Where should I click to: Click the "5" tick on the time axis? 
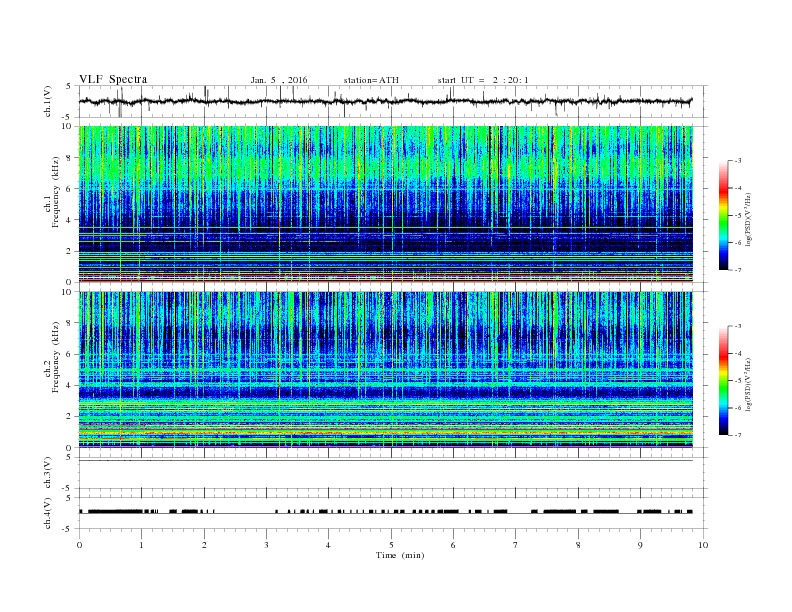coord(391,545)
